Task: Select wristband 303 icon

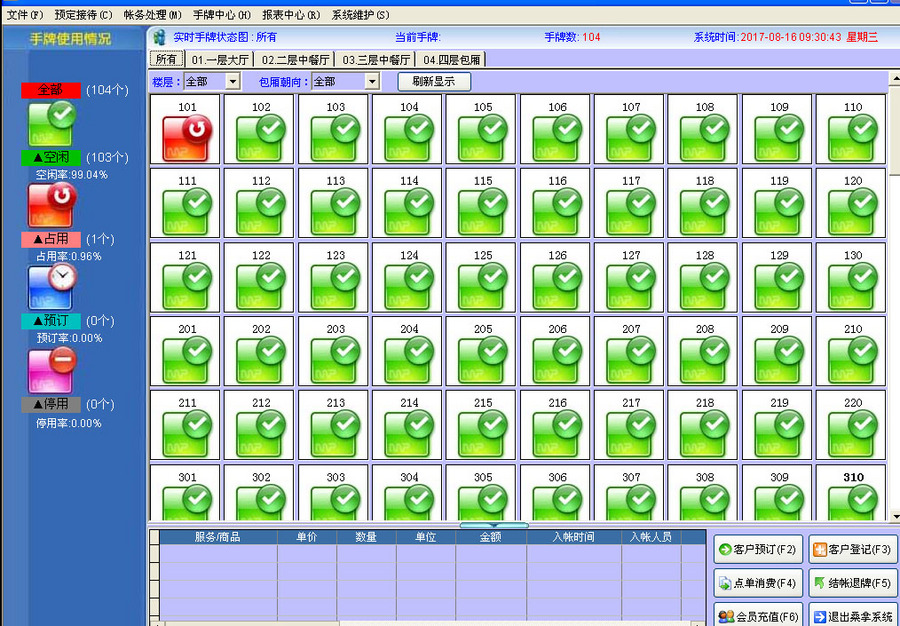Action: pyautogui.click(x=335, y=502)
